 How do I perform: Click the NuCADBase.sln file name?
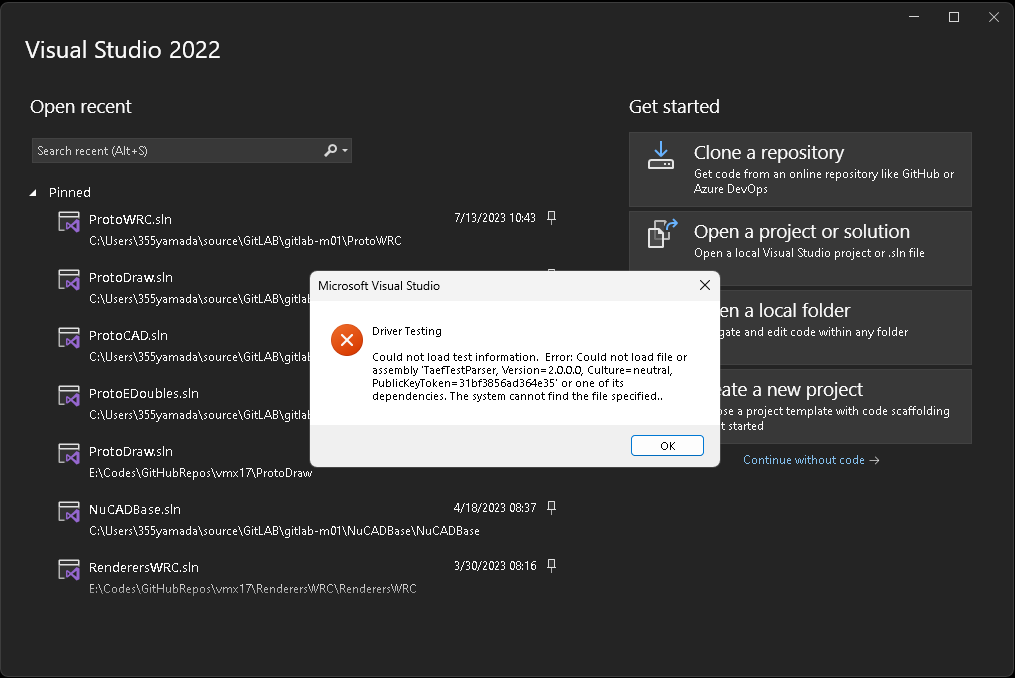click(135, 509)
